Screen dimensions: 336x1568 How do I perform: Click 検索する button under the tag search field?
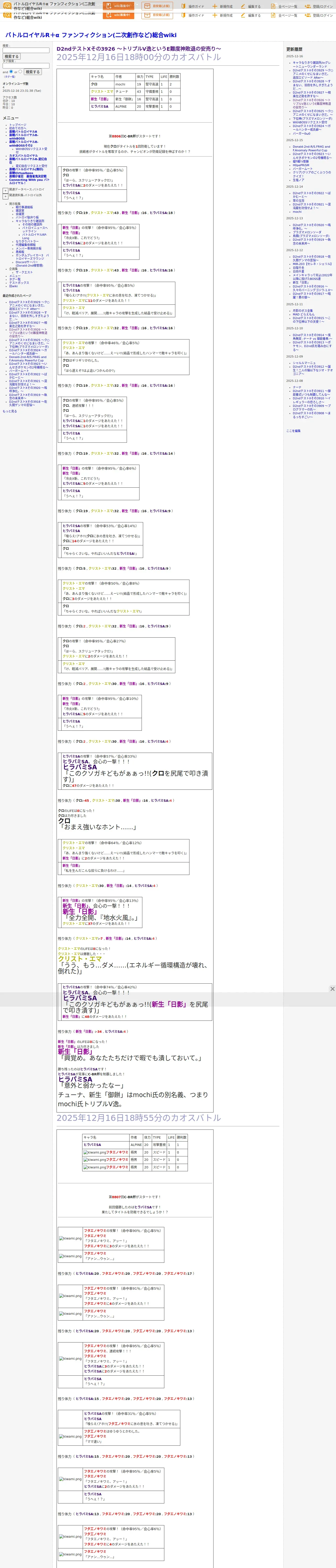click(x=32, y=72)
